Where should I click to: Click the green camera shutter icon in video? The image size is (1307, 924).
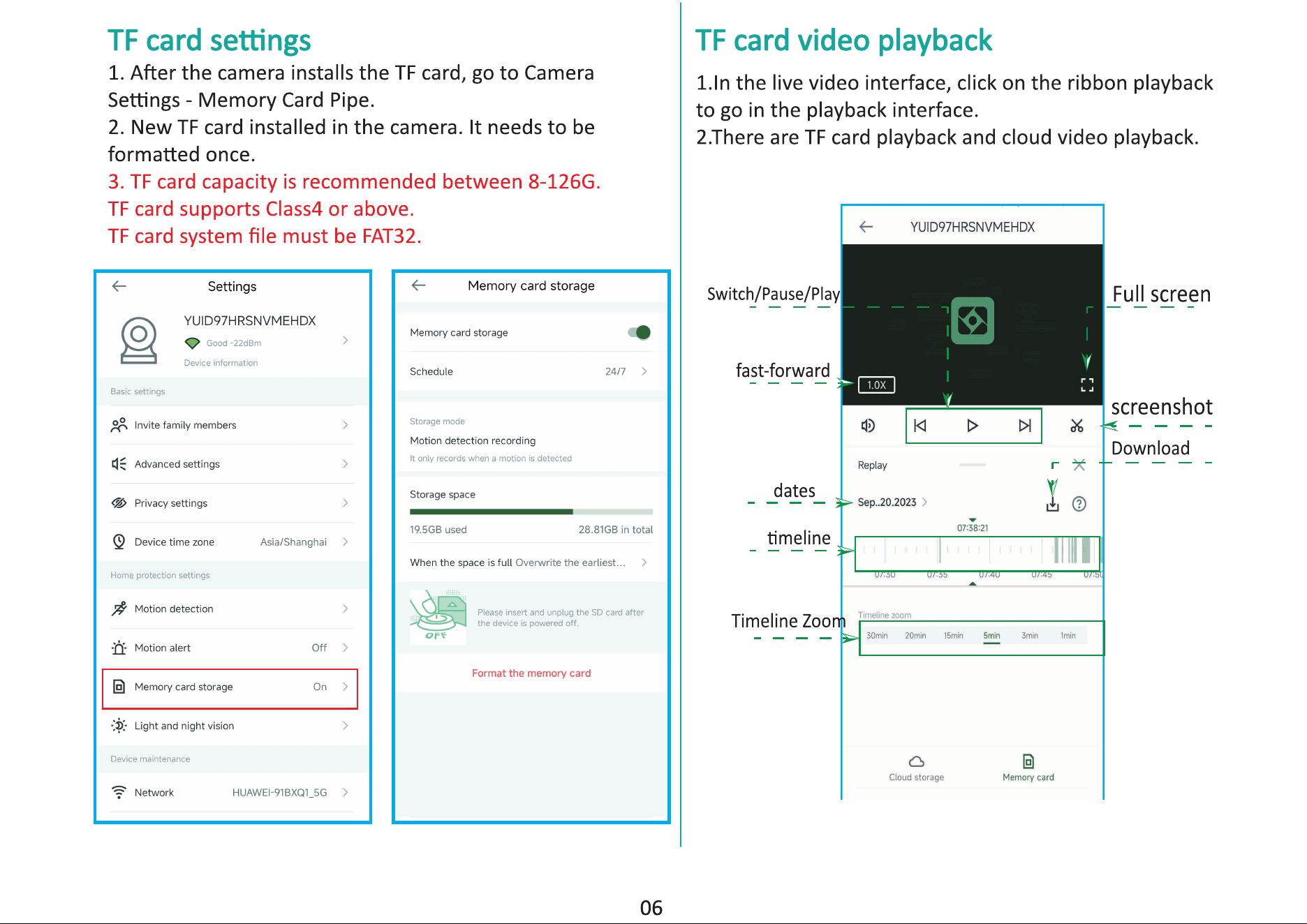point(973,321)
